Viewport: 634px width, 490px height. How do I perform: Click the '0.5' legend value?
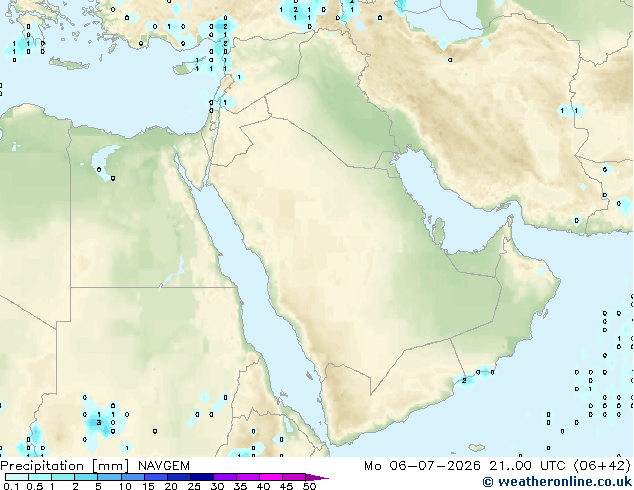tap(34, 486)
